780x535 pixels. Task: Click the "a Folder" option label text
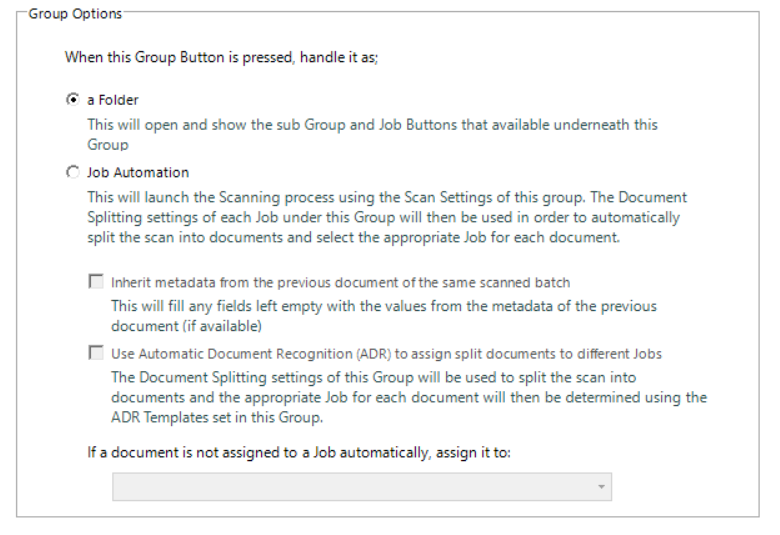point(113,100)
